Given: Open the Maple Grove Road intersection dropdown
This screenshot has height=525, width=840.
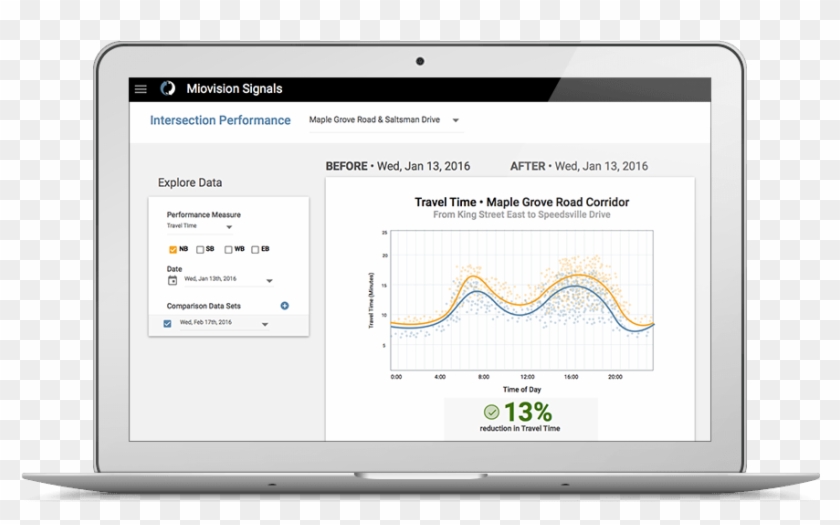Looking at the screenshot, I should coord(456,120).
